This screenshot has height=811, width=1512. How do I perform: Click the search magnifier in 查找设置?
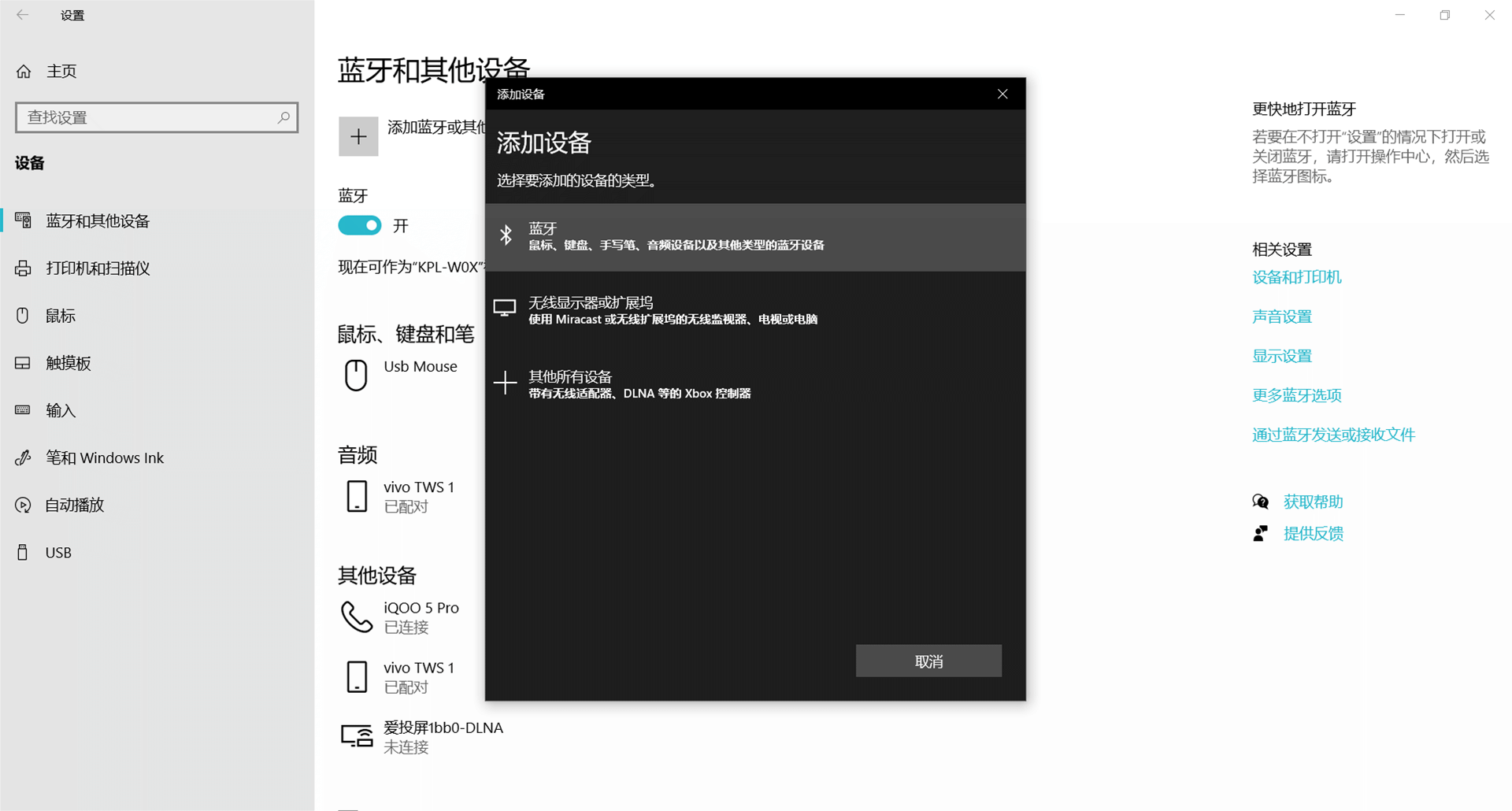pyautogui.click(x=283, y=117)
